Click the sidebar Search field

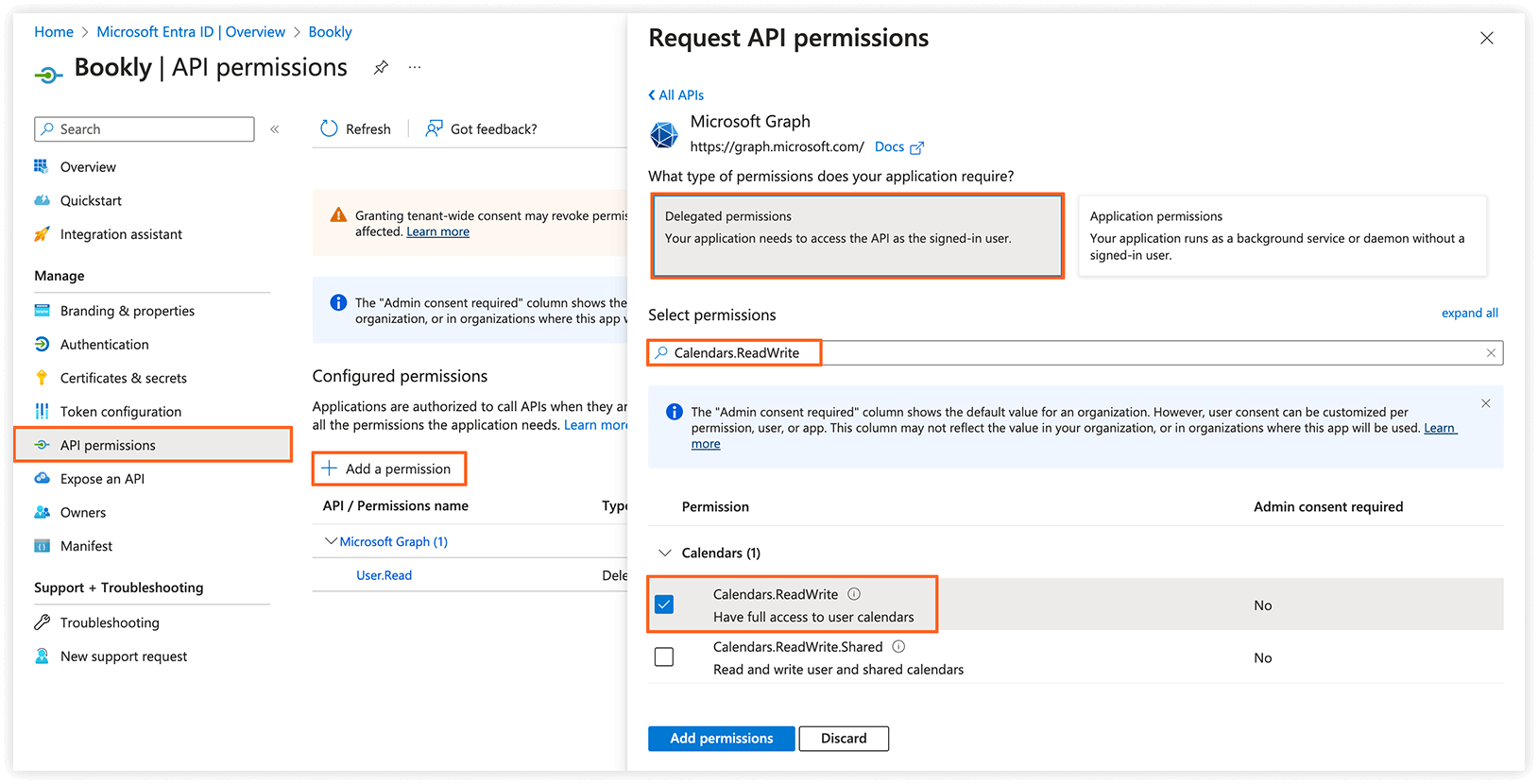(x=145, y=129)
